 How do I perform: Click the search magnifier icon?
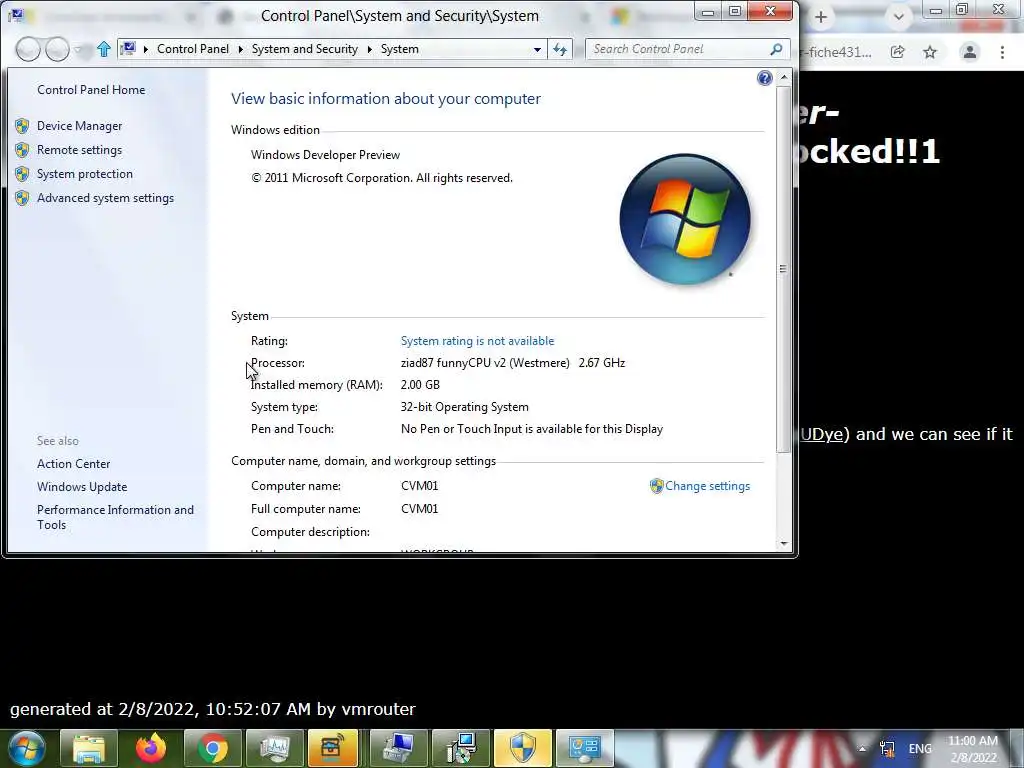[x=776, y=49]
